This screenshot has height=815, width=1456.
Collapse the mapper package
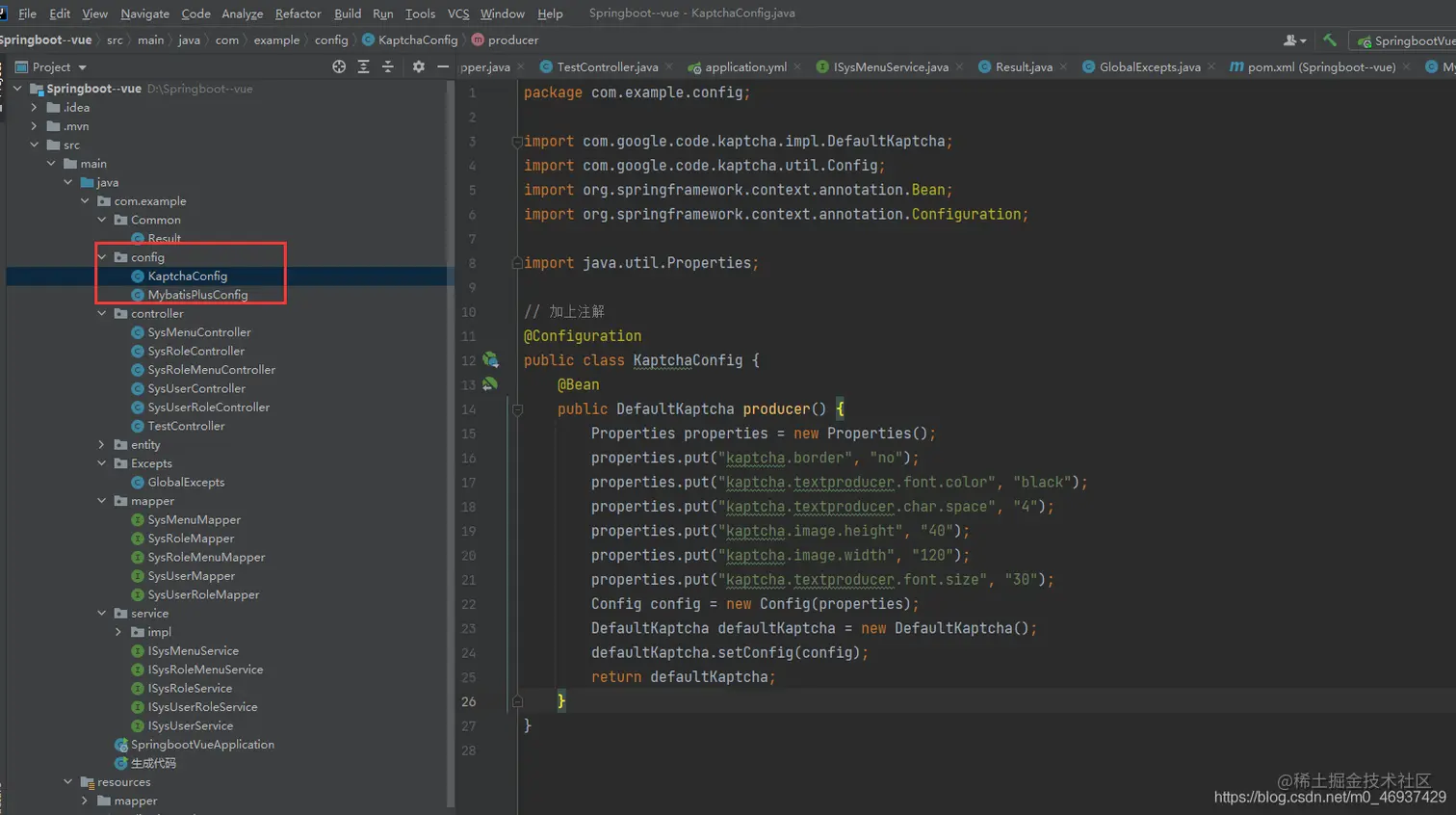(x=102, y=501)
